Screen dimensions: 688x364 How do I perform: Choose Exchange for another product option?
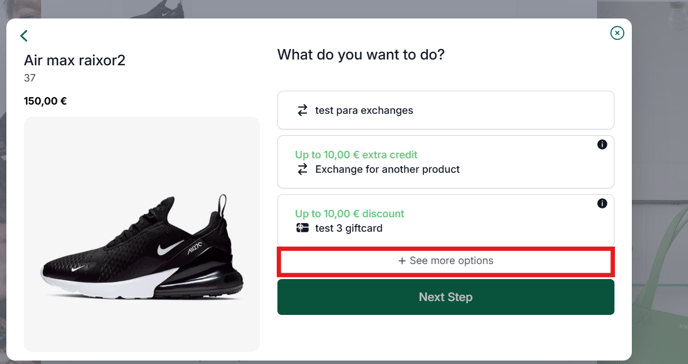pos(446,162)
